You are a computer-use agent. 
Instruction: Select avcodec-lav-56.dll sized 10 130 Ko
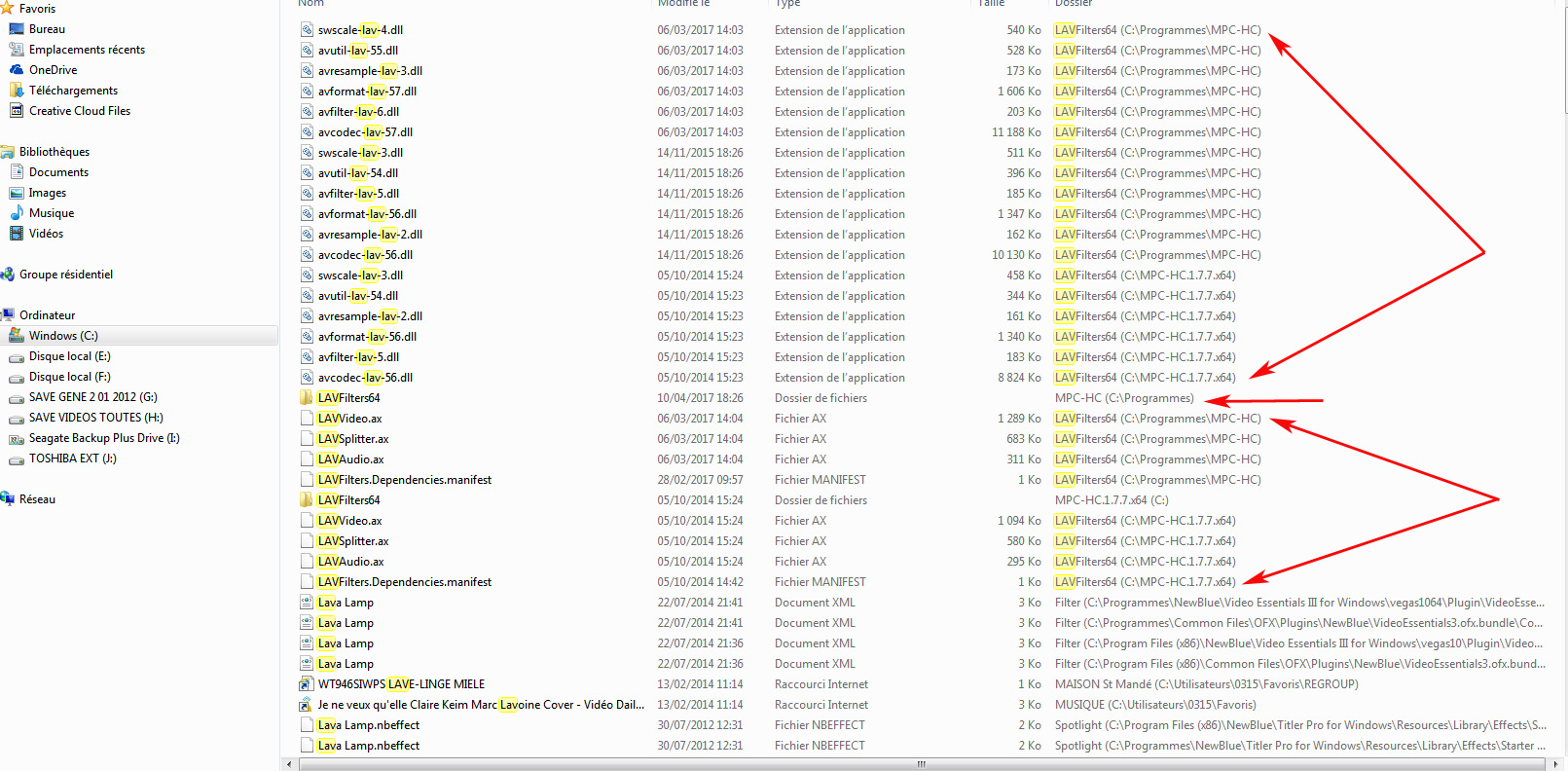point(365,255)
